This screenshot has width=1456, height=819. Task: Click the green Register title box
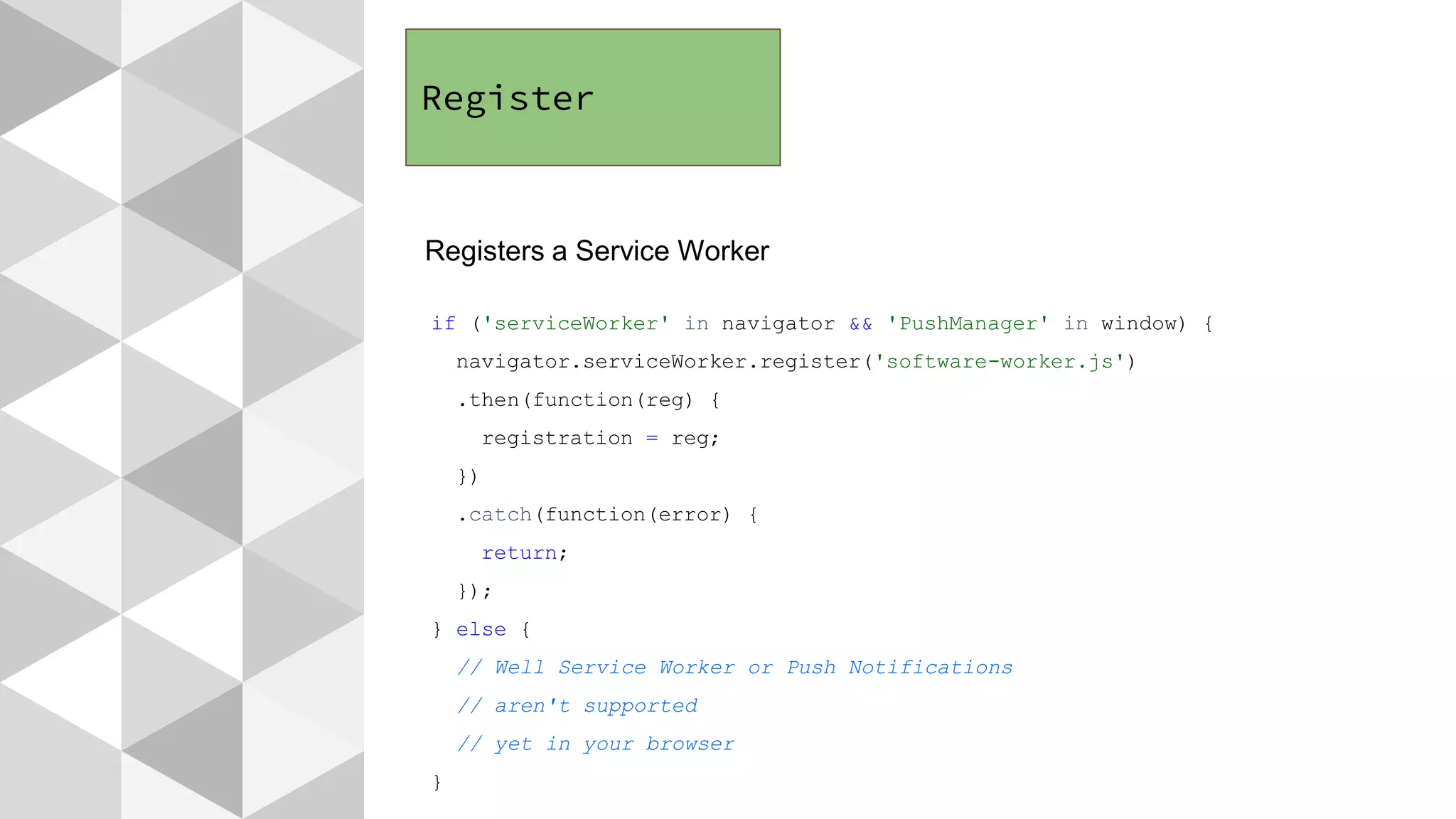[x=593, y=97]
